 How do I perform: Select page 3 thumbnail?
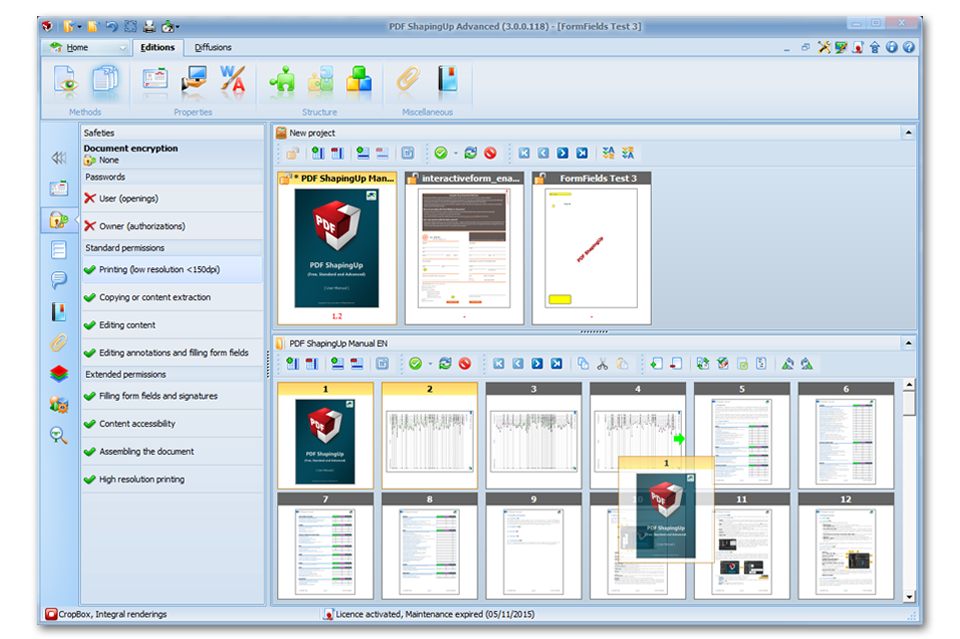click(534, 436)
